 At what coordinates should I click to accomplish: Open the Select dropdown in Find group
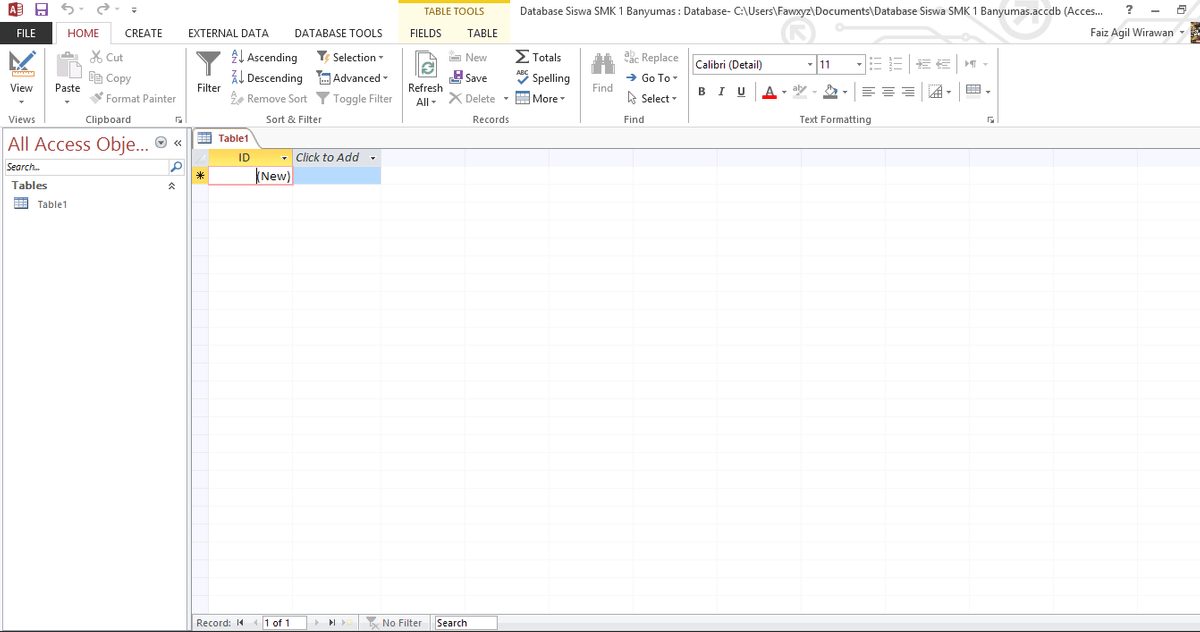(651, 98)
